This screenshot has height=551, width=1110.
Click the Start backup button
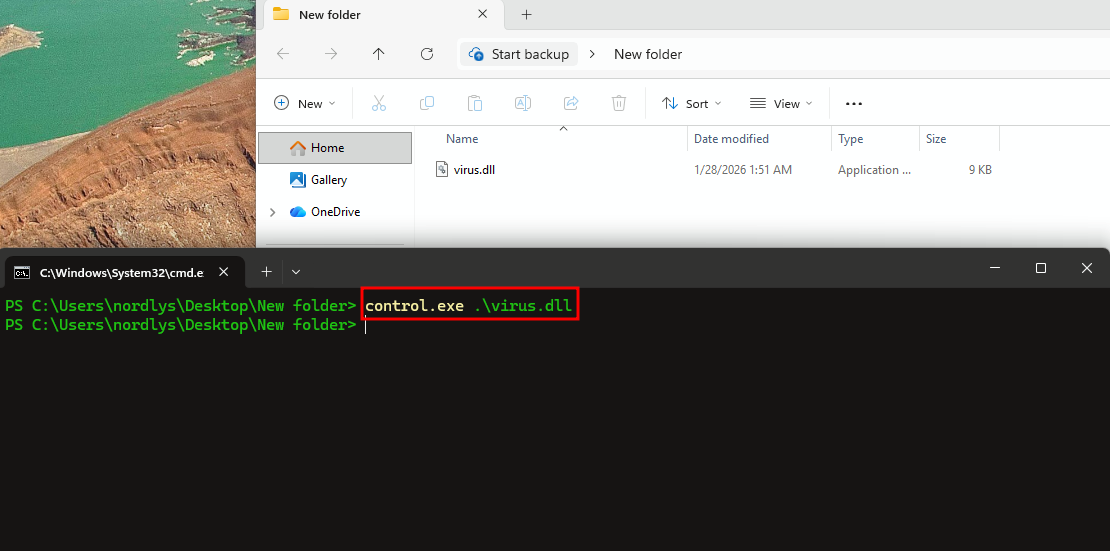point(519,54)
